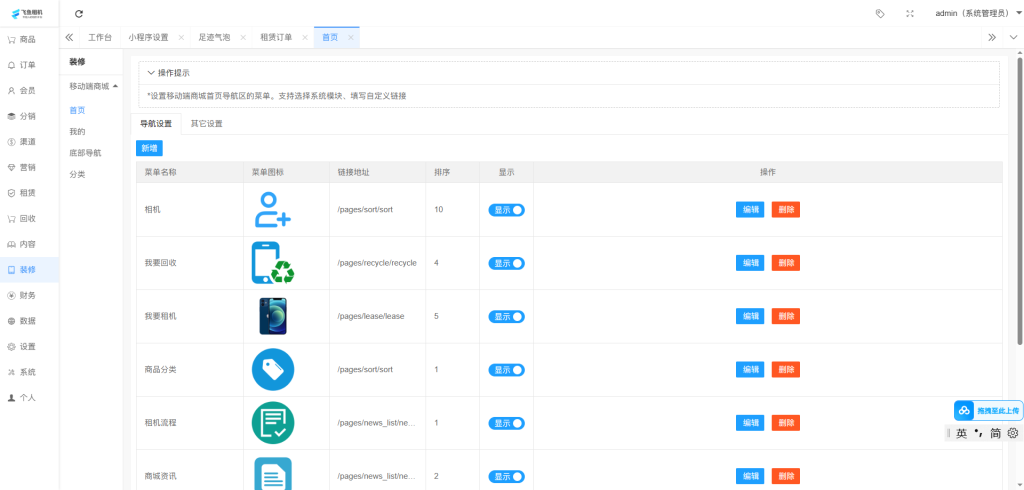This screenshot has width=1024, height=490.
Task: Open 回收 in the left sidebar
Action: 29,219
